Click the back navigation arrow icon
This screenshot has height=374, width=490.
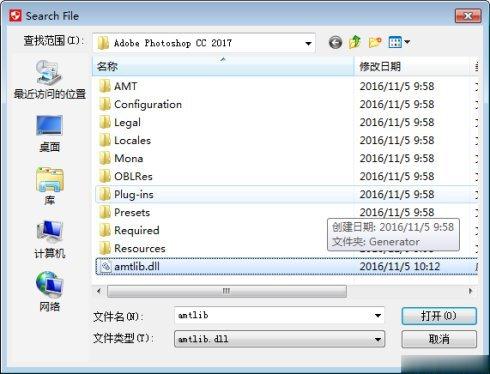(335, 43)
